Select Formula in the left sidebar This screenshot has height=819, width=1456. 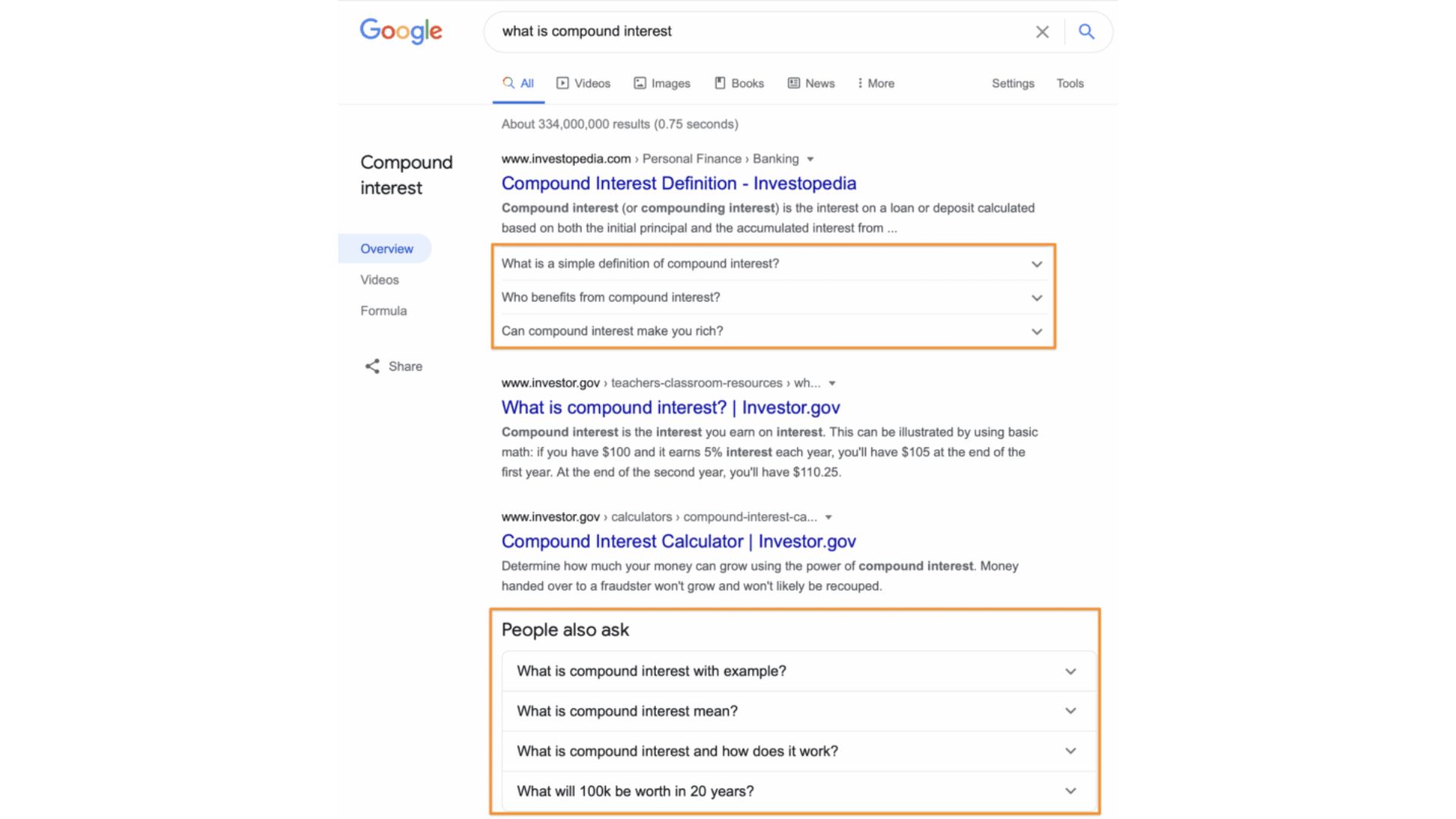[x=384, y=311]
